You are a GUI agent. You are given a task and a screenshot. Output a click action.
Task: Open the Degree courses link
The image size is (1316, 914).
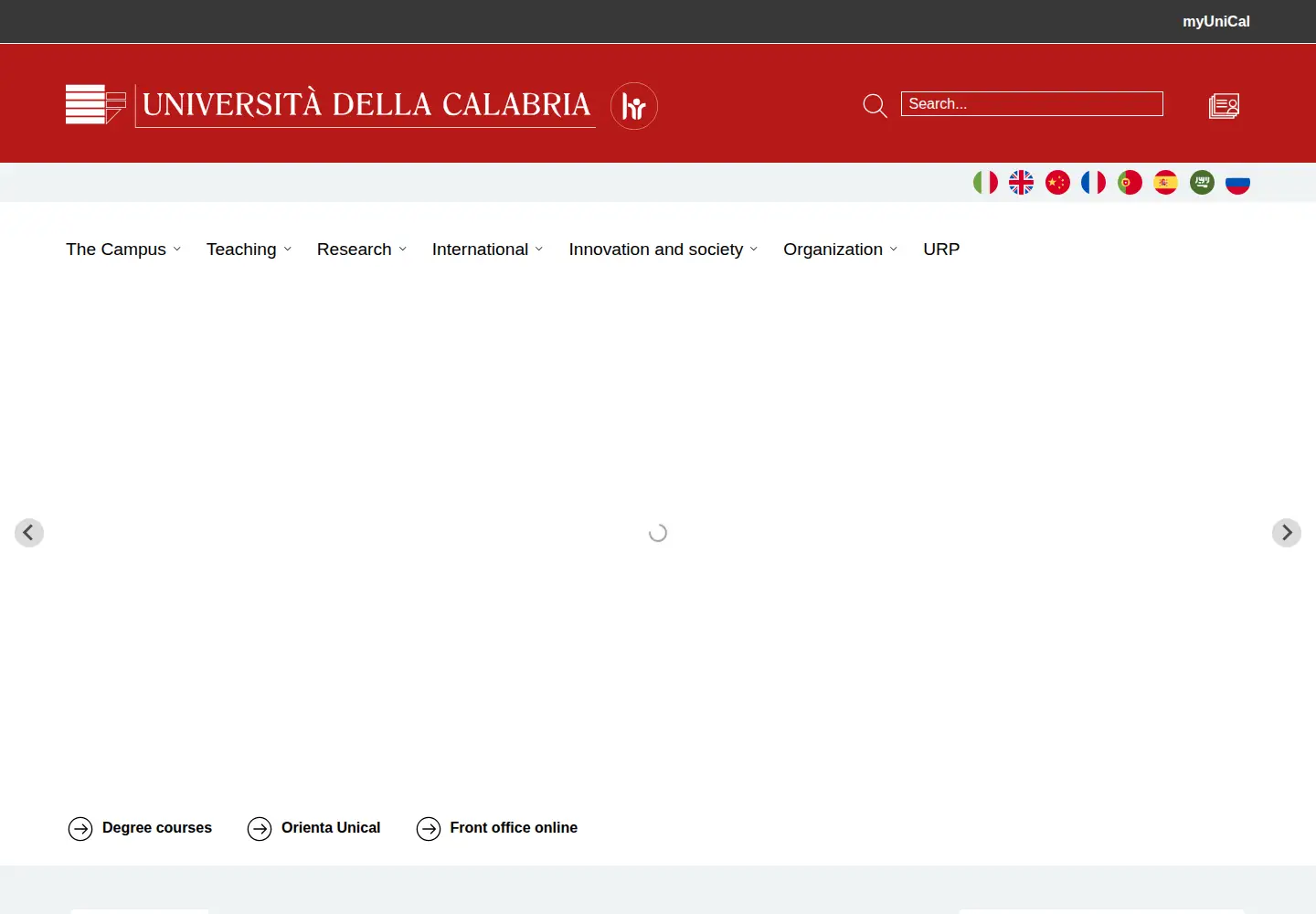click(140, 828)
